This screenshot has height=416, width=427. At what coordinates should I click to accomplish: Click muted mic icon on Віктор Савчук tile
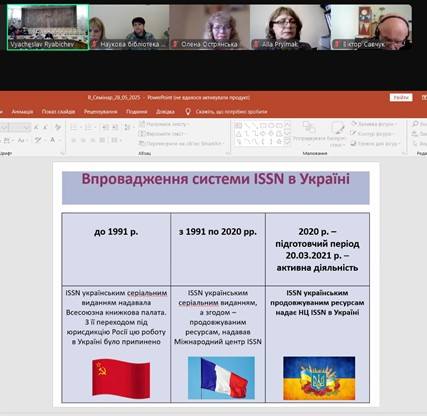(337, 44)
